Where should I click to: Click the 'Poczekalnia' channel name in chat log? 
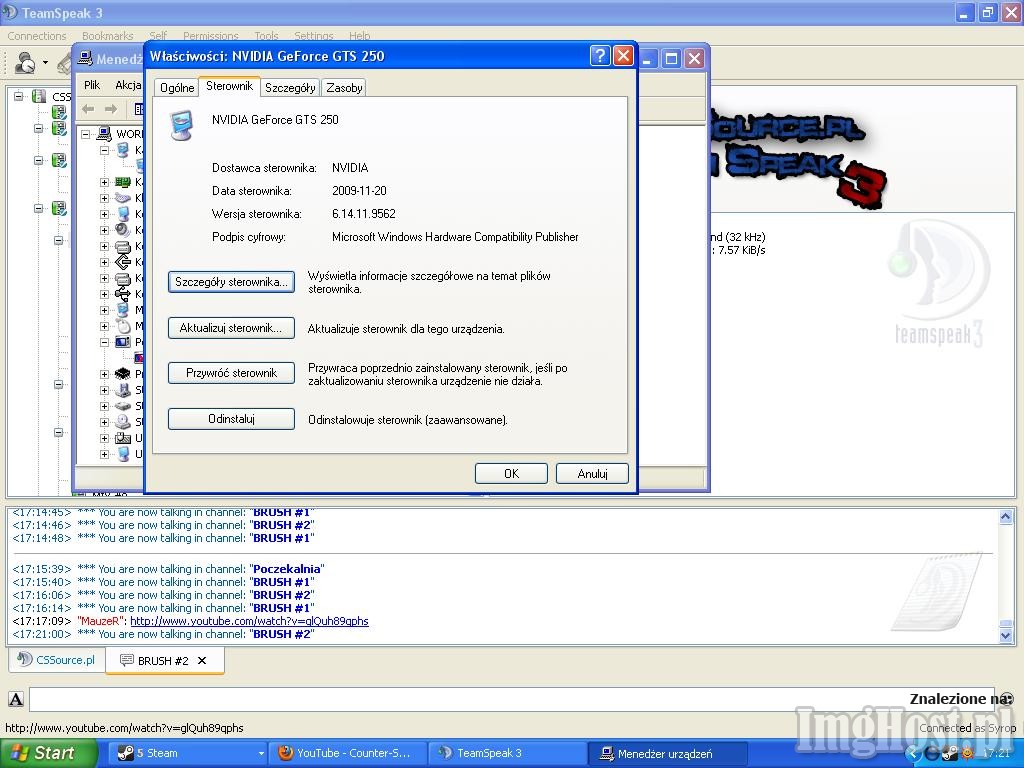tap(287, 569)
